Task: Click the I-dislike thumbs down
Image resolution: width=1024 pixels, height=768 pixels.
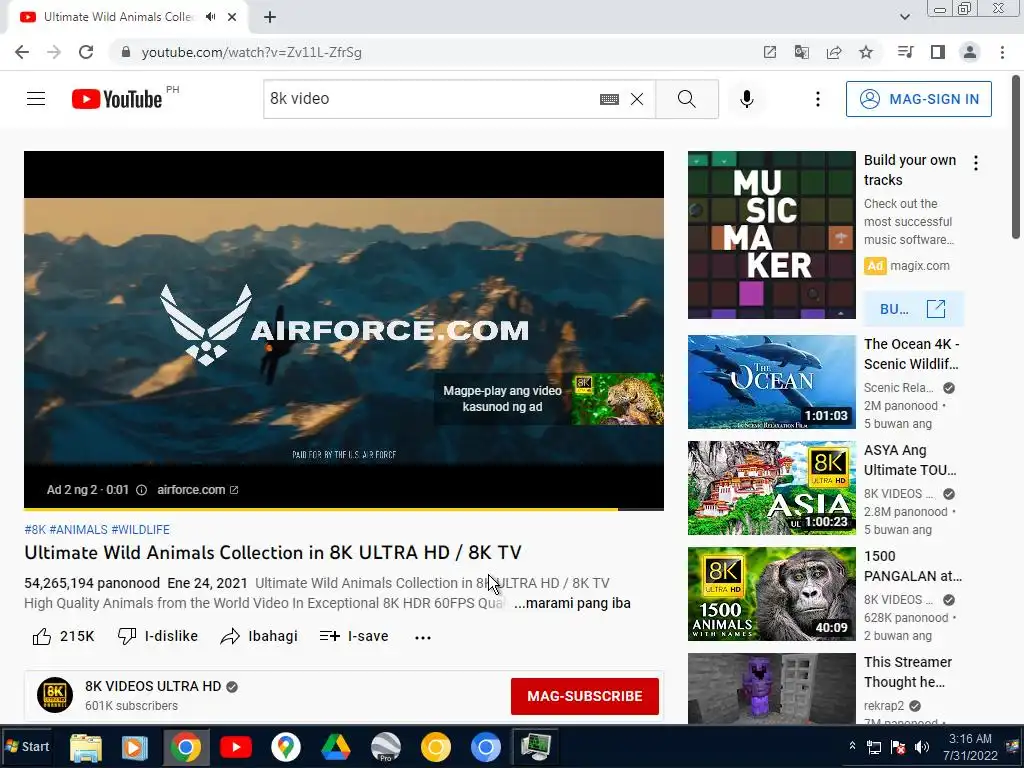Action: click(x=157, y=636)
